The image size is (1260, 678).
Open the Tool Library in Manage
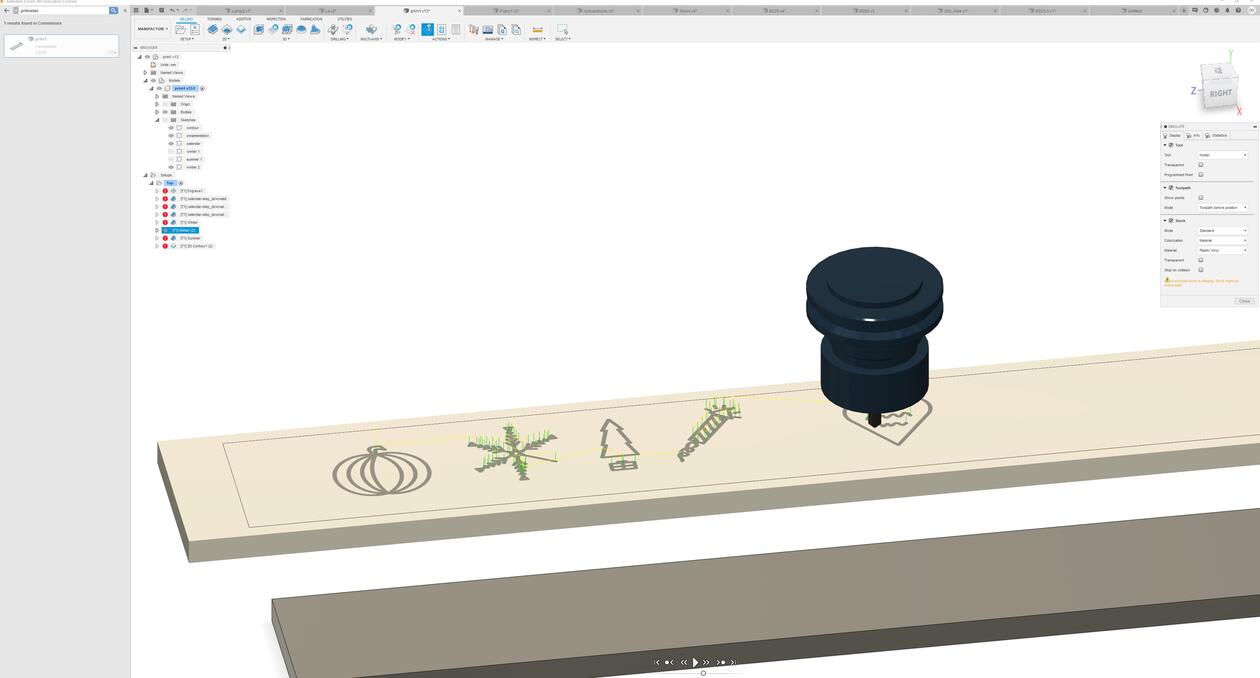click(474, 30)
